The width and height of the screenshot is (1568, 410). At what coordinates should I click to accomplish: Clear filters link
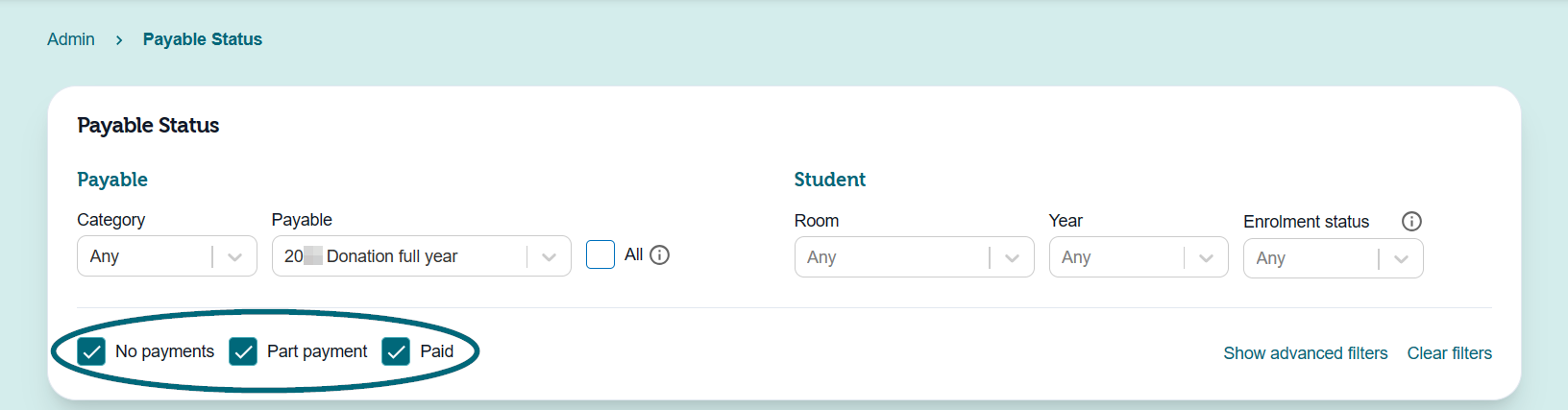click(1450, 353)
